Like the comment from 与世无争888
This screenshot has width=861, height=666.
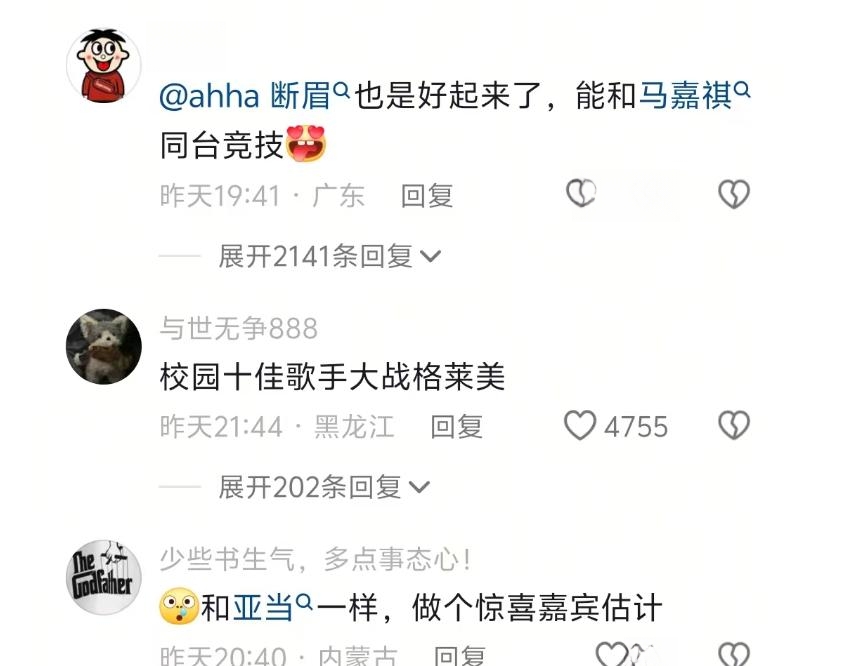pos(580,426)
